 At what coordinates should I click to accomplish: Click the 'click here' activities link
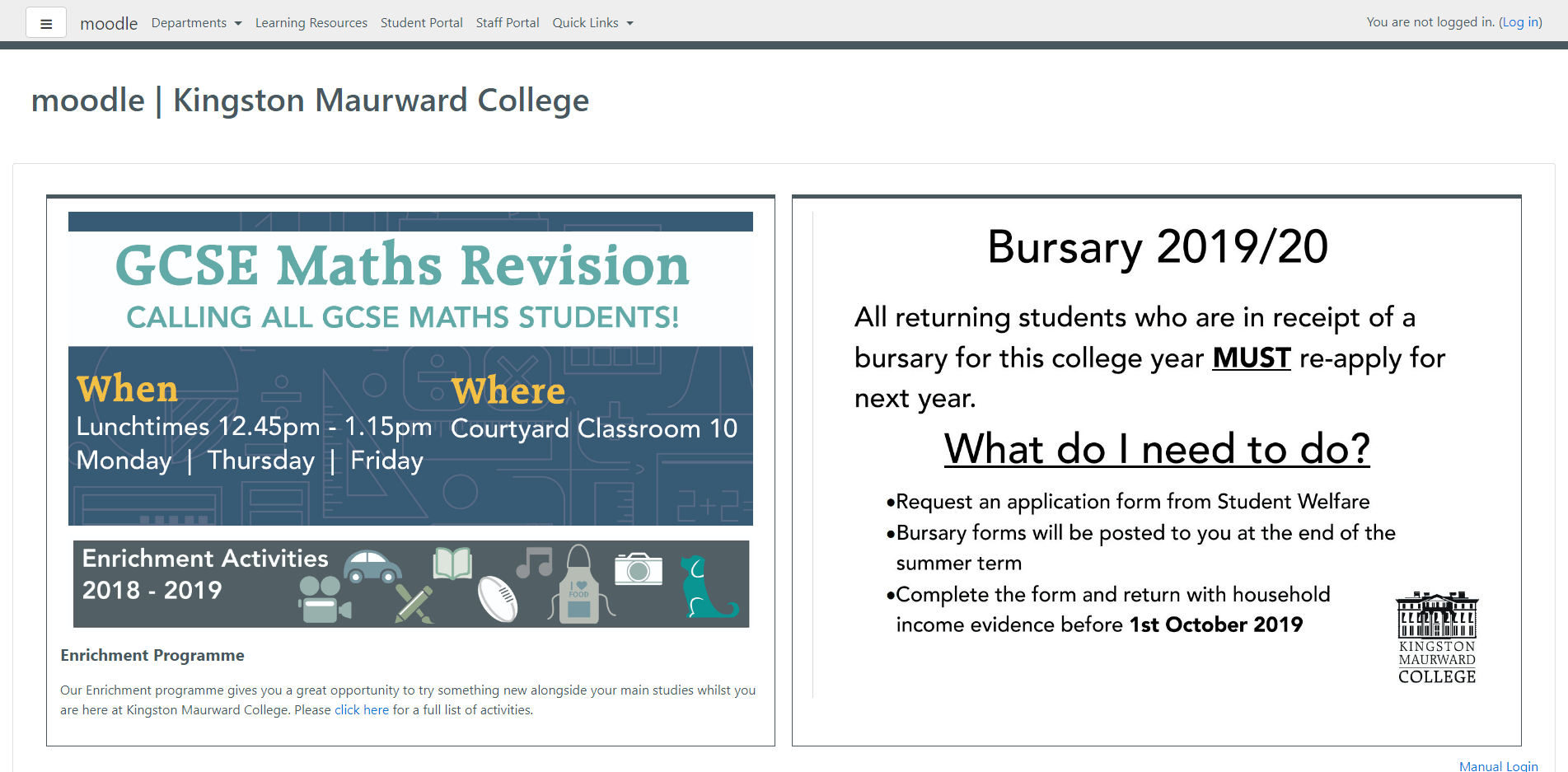[x=362, y=710]
